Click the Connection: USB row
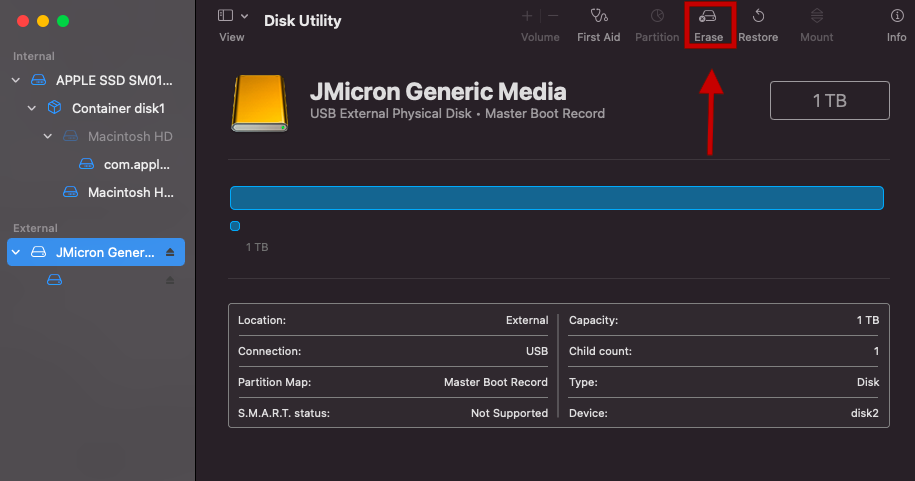Viewport: 915px width, 481px height. tap(393, 351)
